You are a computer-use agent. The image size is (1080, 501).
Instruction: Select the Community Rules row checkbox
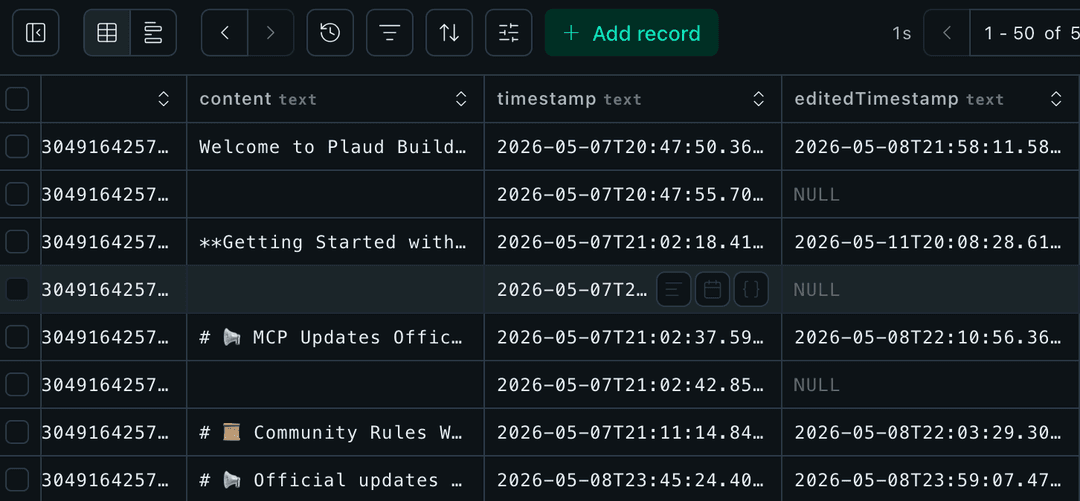tap(17, 432)
